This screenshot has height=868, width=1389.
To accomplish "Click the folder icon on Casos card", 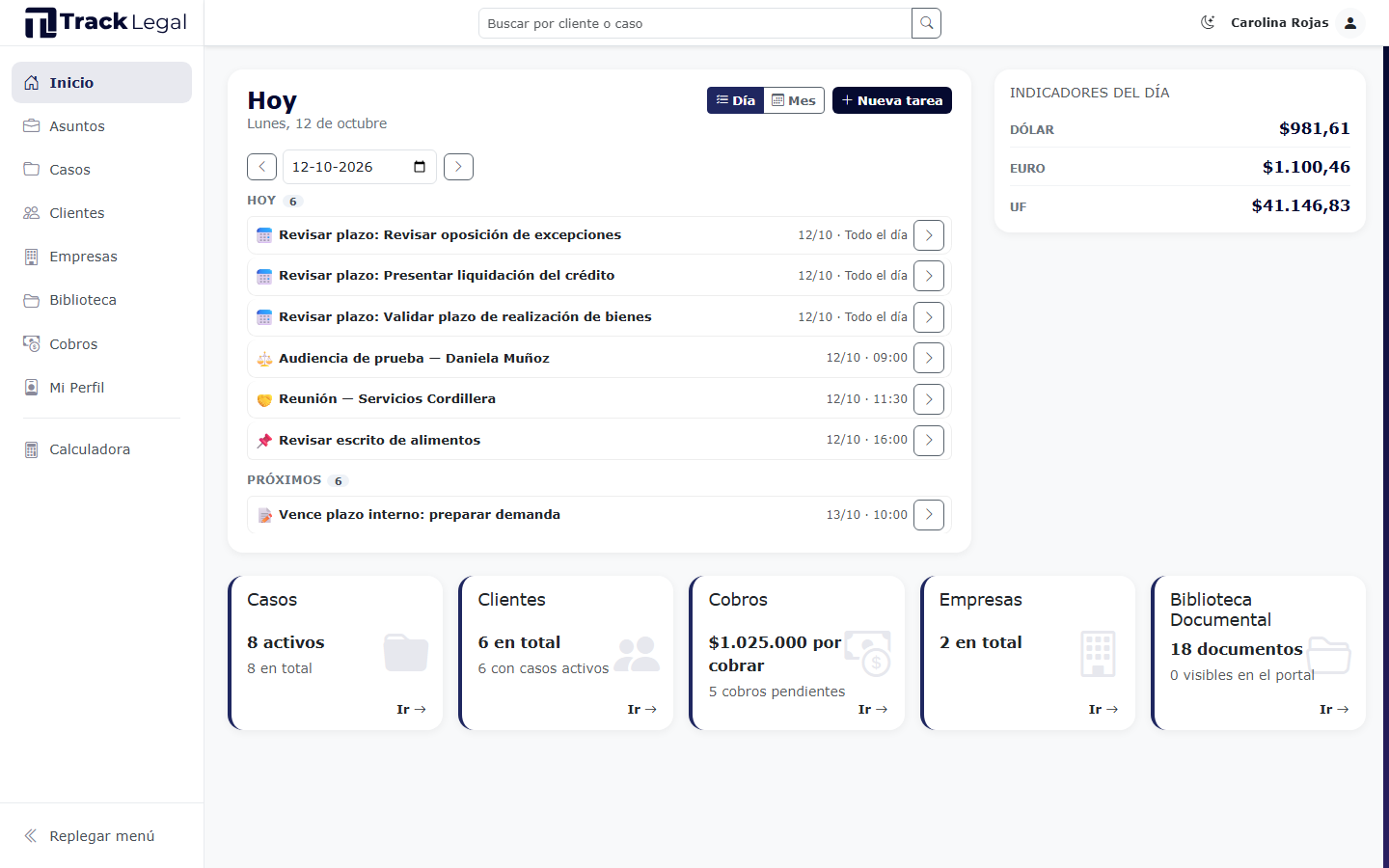I will click(x=406, y=652).
